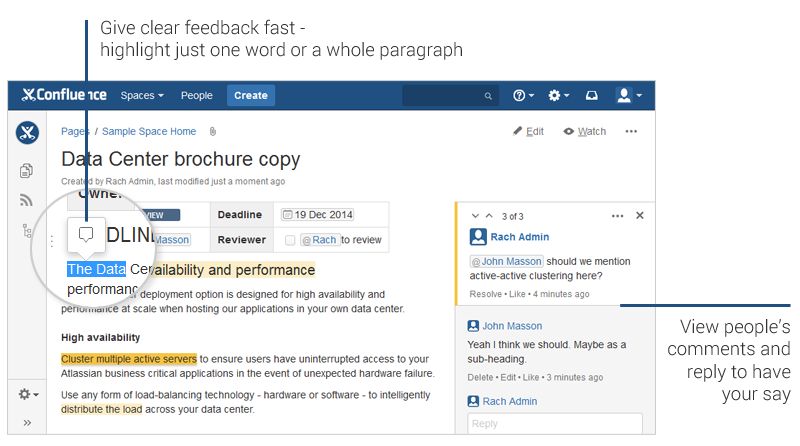Watch this page via Watch button
Screen dimensions: 800x446
[x=585, y=132]
